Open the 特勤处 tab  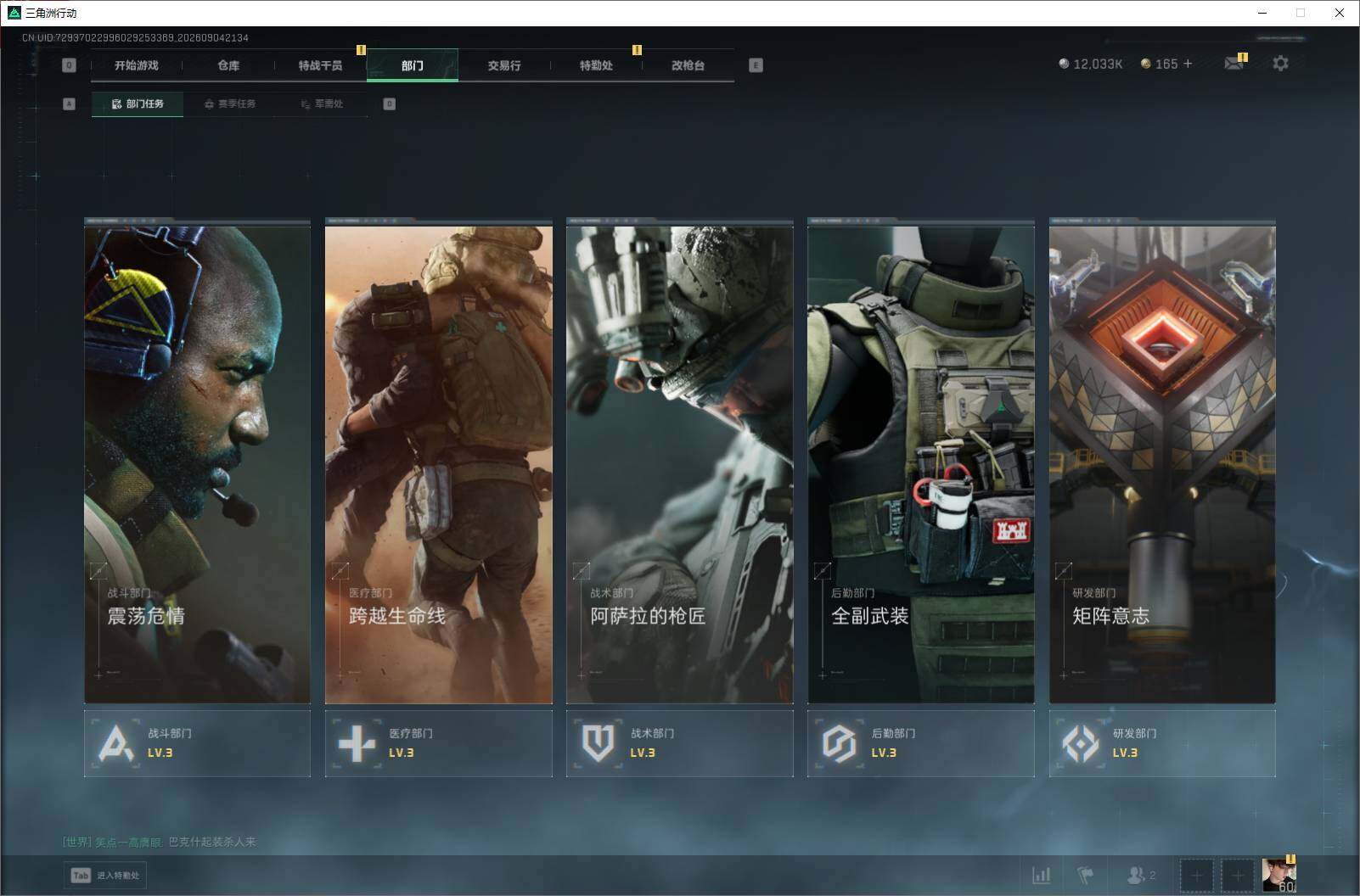tap(596, 65)
